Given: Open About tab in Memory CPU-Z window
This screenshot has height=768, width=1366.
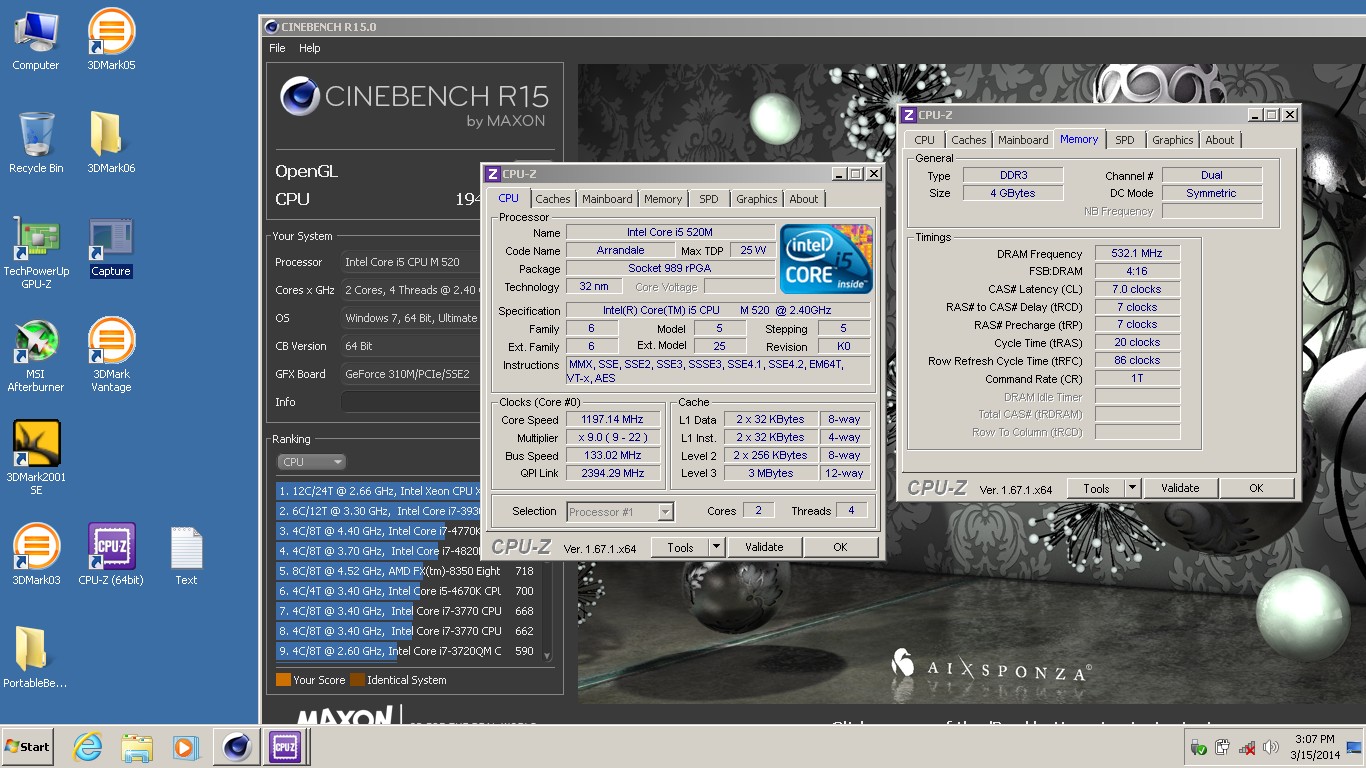Looking at the screenshot, I should (x=1220, y=140).
